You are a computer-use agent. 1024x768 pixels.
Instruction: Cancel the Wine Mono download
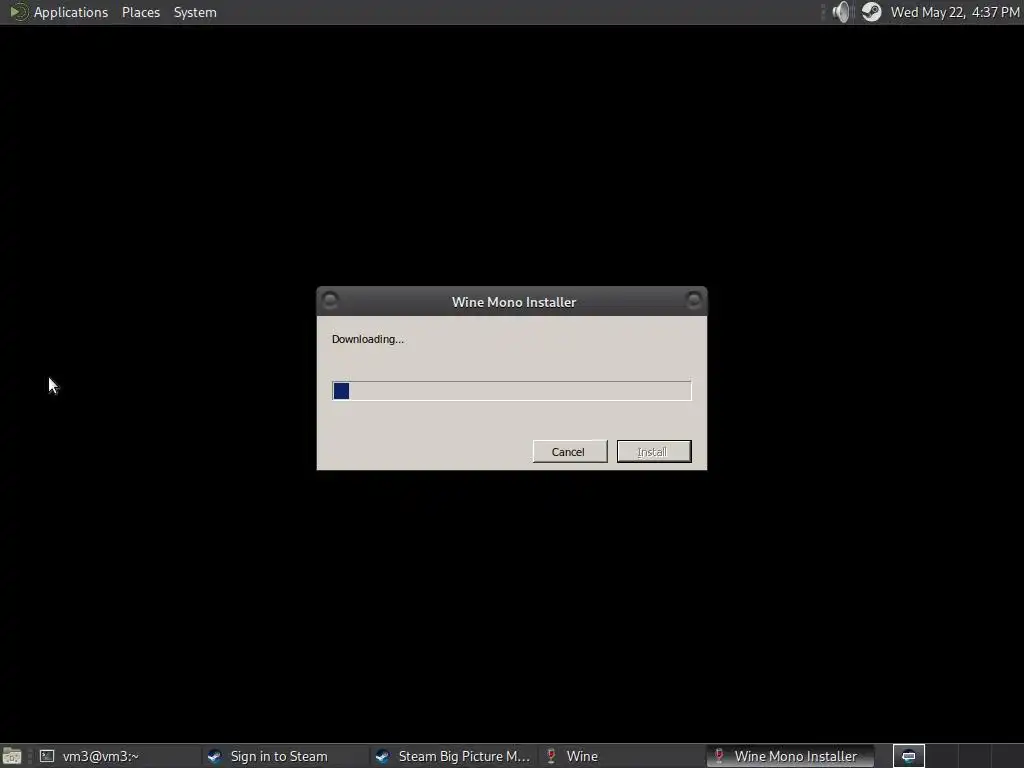(569, 451)
